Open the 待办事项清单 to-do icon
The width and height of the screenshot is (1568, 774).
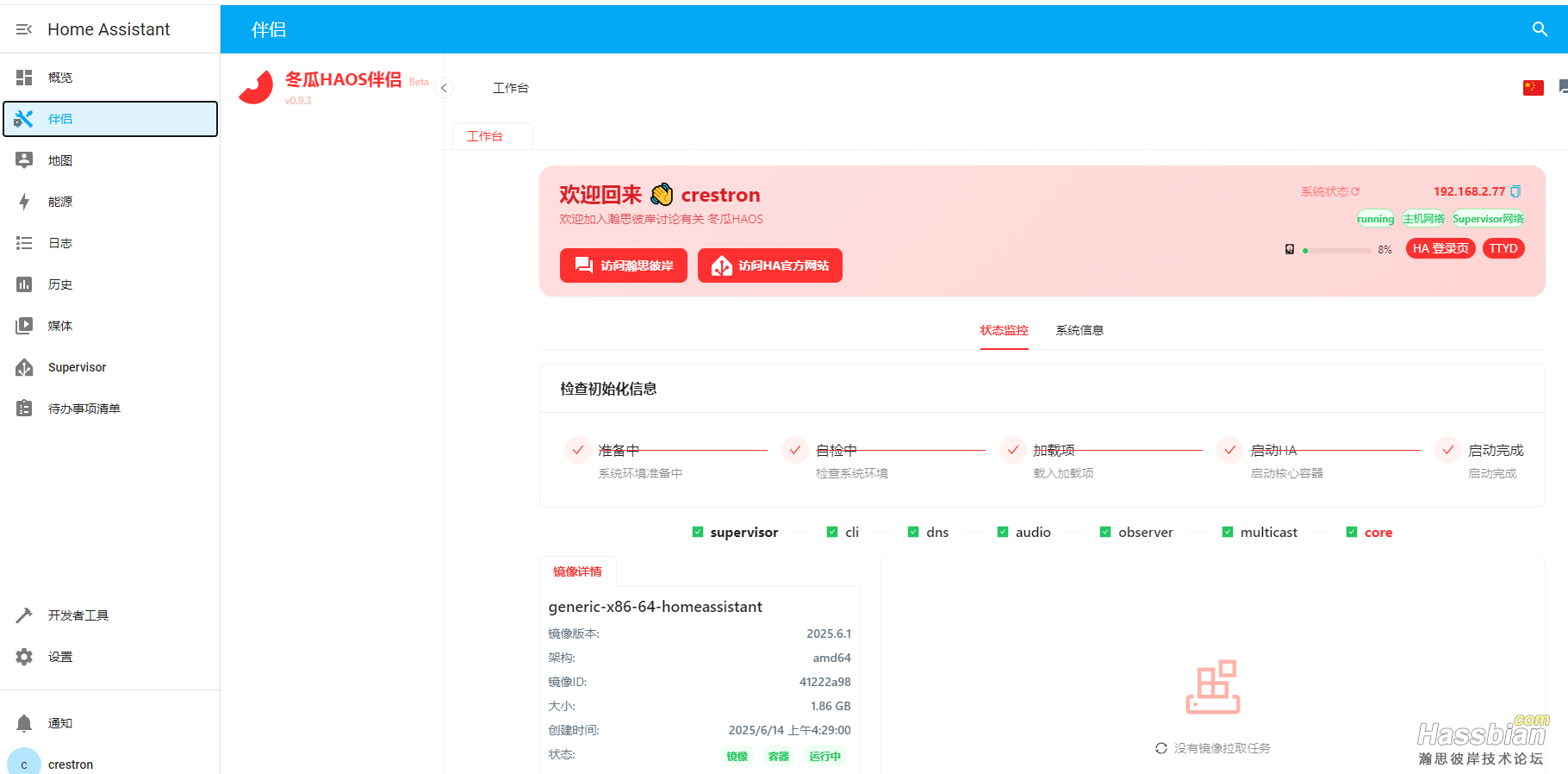(24, 409)
